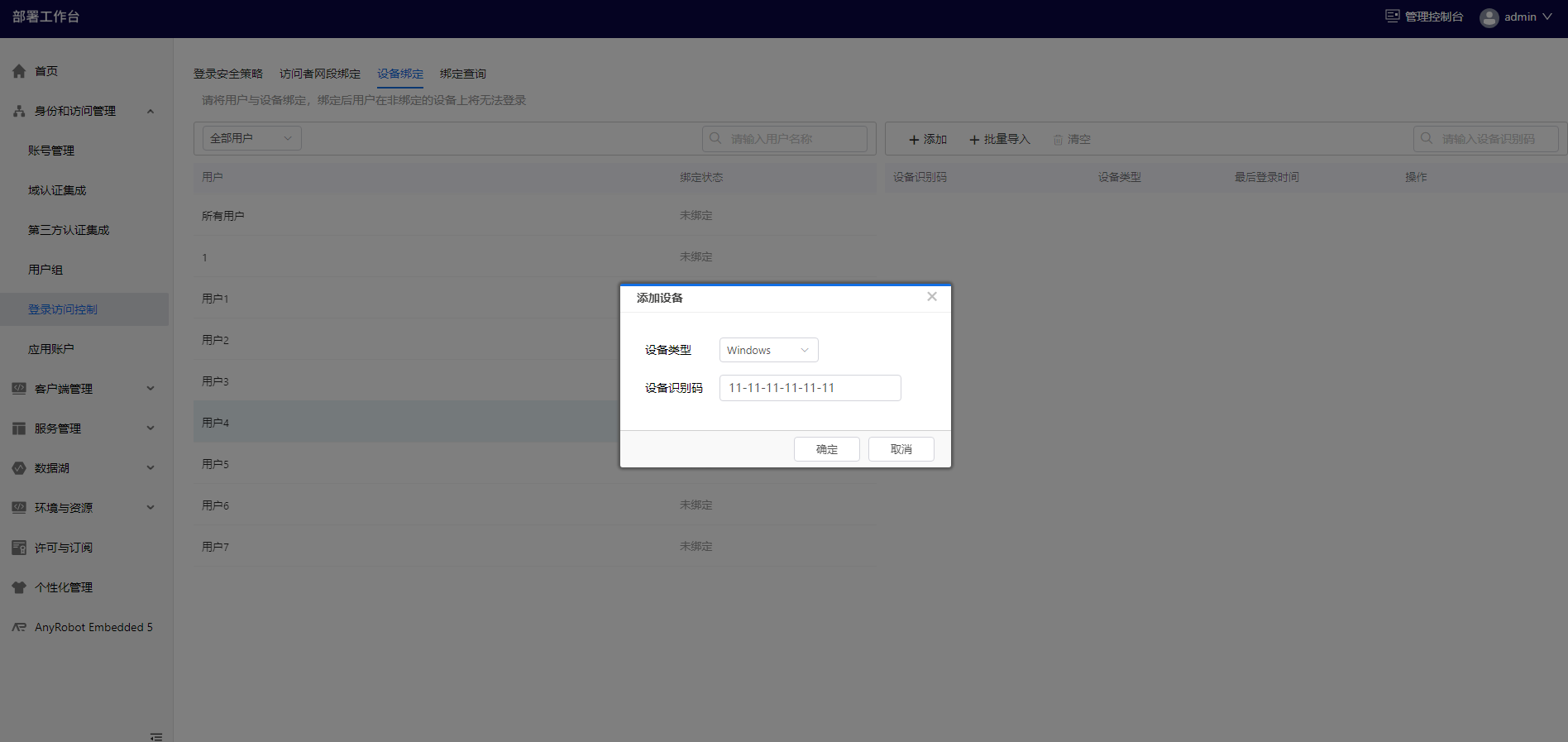Image resolution: width=1568 pixels, height=742 pixels.
Task: Open the 设备类型 Windows dropdown
Action: pyautogui.click(x=769, y=350)
